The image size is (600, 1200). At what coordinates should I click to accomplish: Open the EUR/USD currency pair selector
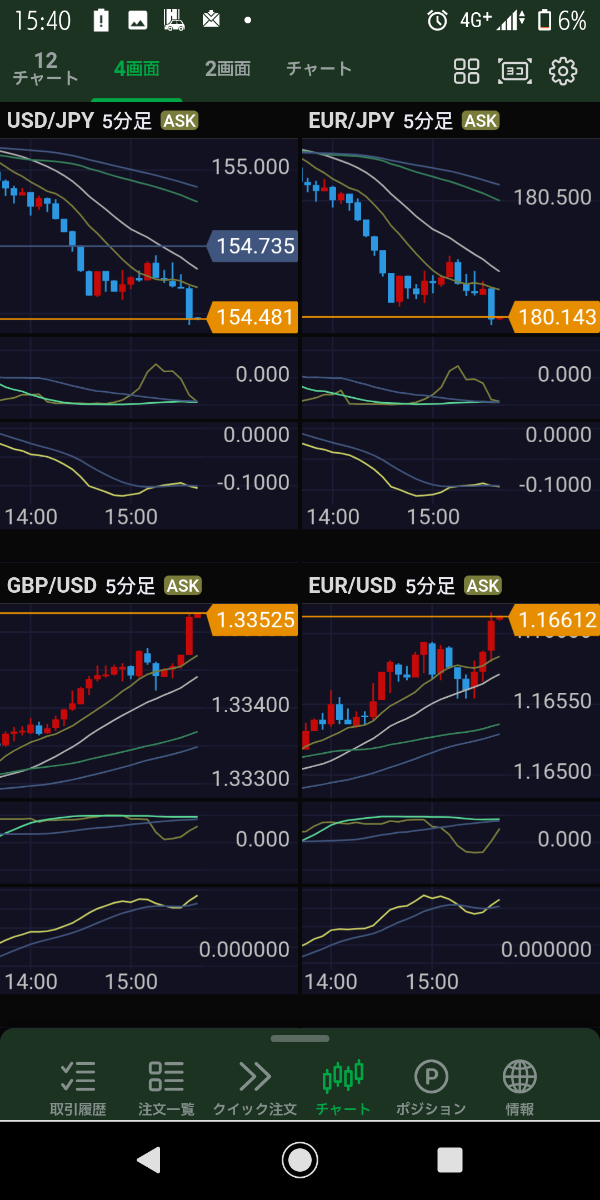click(352, 586)
